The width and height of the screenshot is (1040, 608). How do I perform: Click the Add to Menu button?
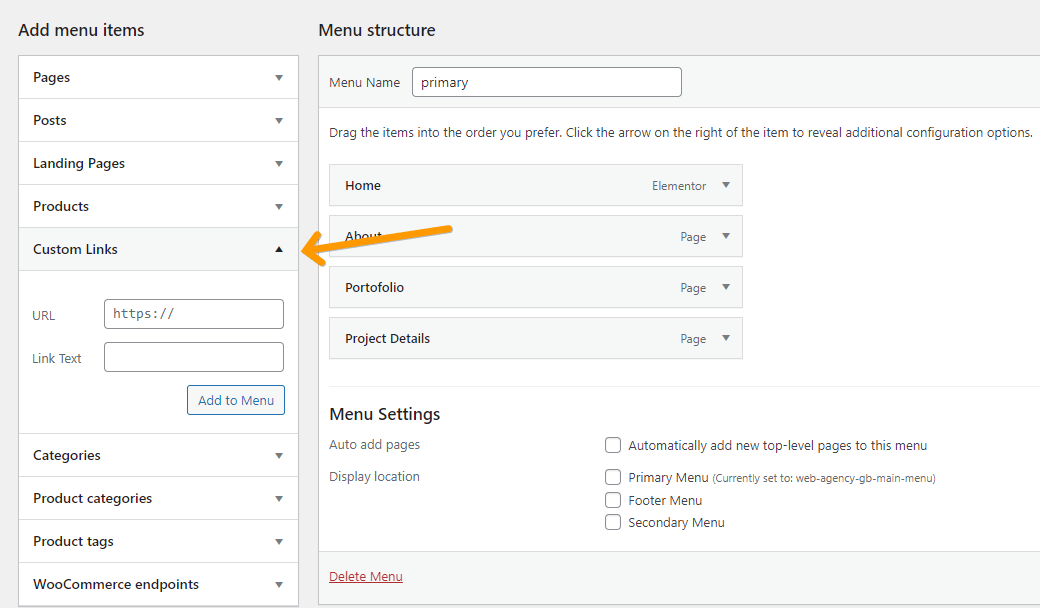pyautogui.click(x=236, y=400)
